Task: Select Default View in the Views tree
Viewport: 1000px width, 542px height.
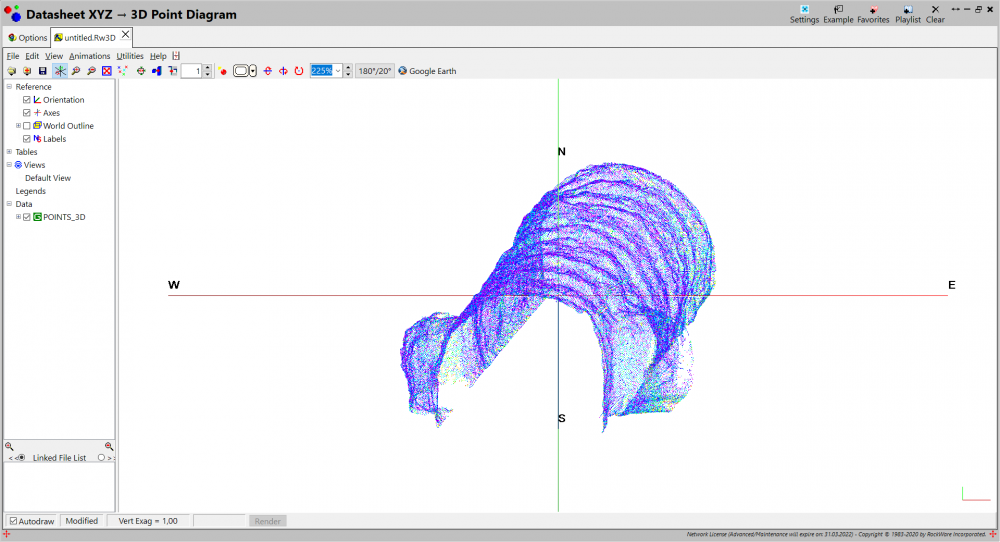Action: (48, 178)
